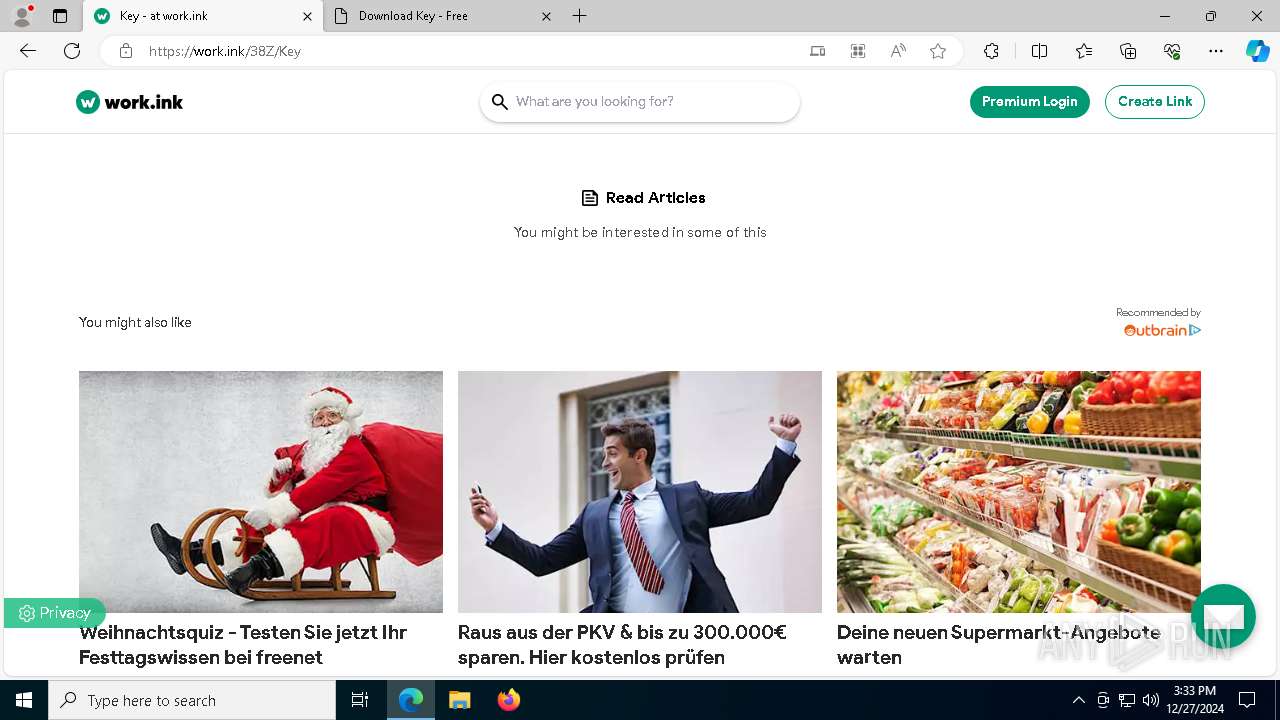
Task: Open the cheering businessman article image
Action: [640, 492]
